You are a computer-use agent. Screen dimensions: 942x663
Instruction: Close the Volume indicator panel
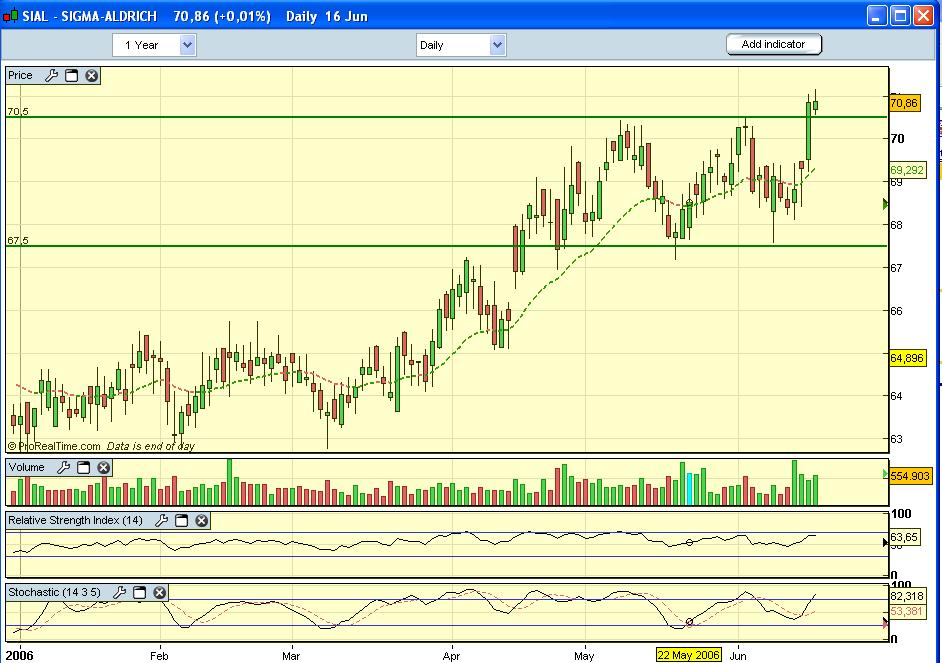103,468
